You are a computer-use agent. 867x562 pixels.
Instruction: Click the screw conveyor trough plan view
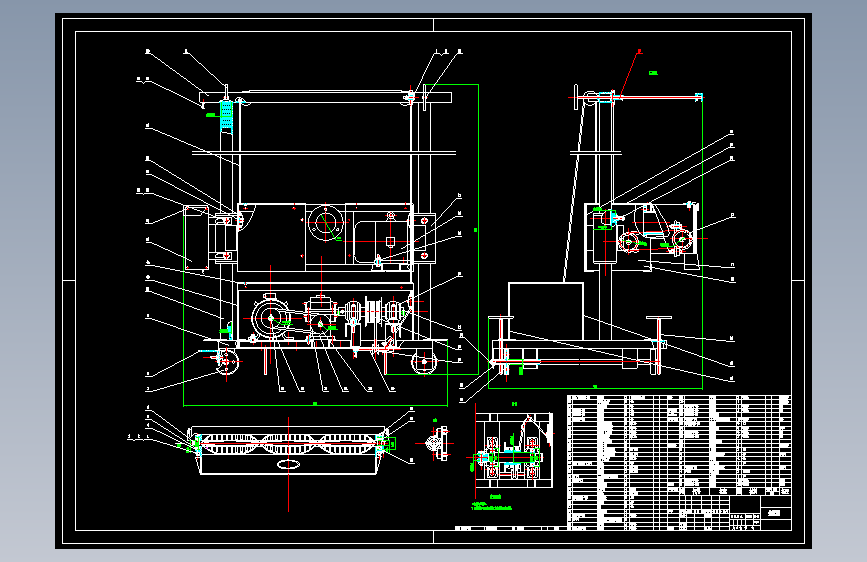coord(288,449)
